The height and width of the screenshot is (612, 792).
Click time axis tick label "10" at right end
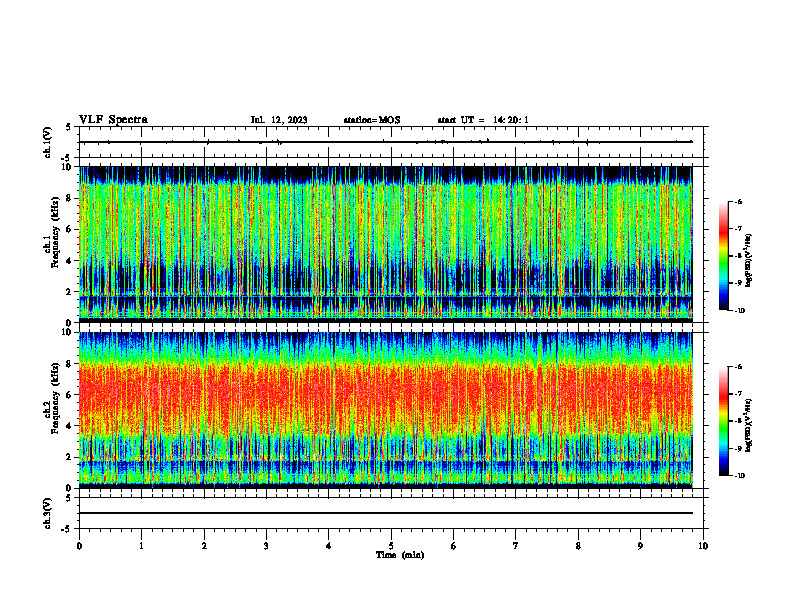pyautogui.click(x=703, y=546)
